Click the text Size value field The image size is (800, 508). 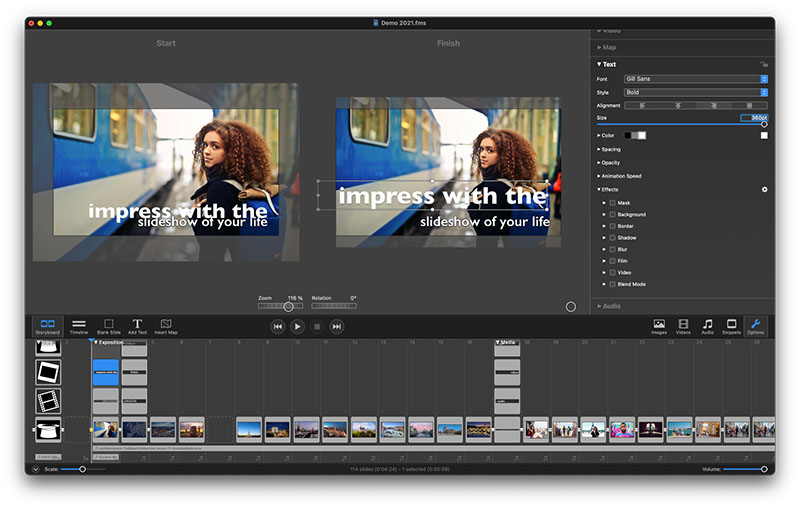(x=754, y=118)
